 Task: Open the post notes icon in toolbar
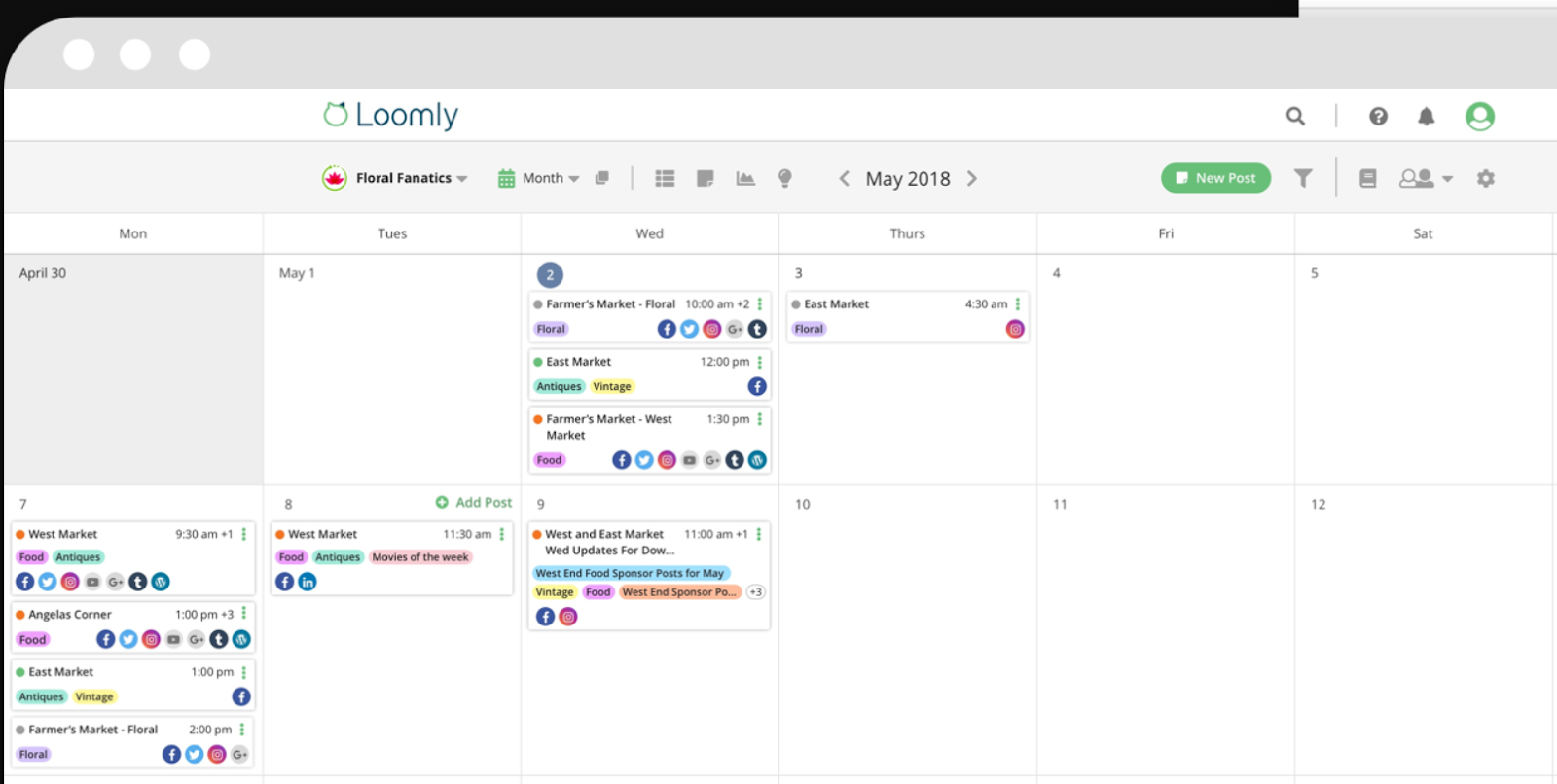pyautogui.click(x=706, y=178)
